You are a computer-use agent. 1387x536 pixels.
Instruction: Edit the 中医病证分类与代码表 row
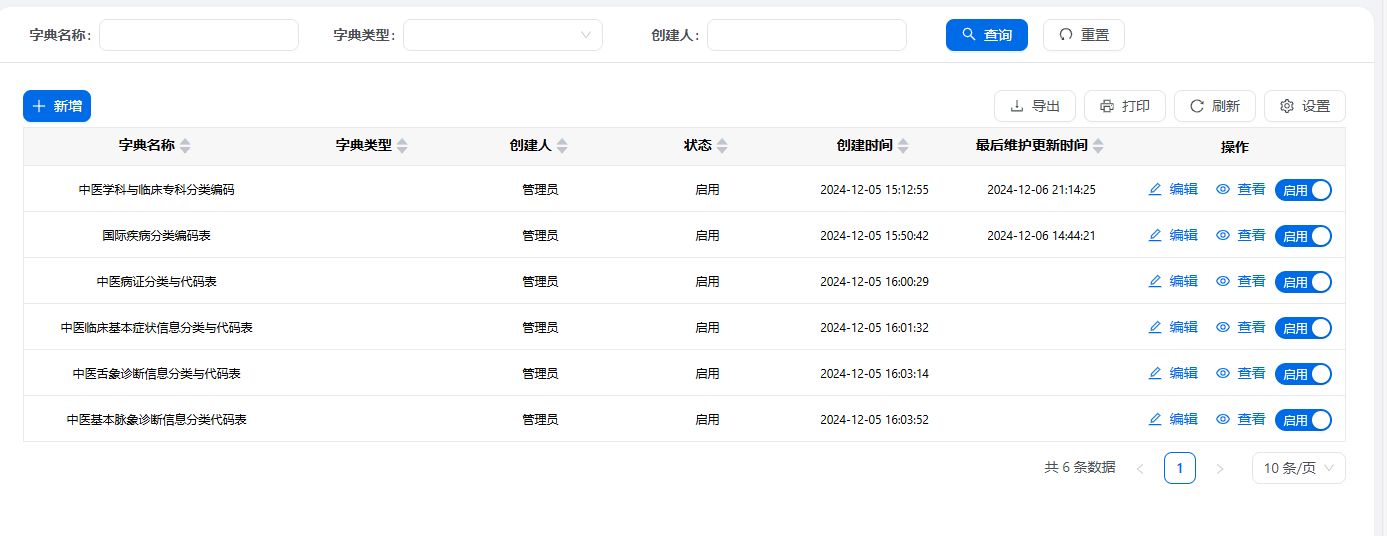pyautogui.click(x=1173, y=281)
